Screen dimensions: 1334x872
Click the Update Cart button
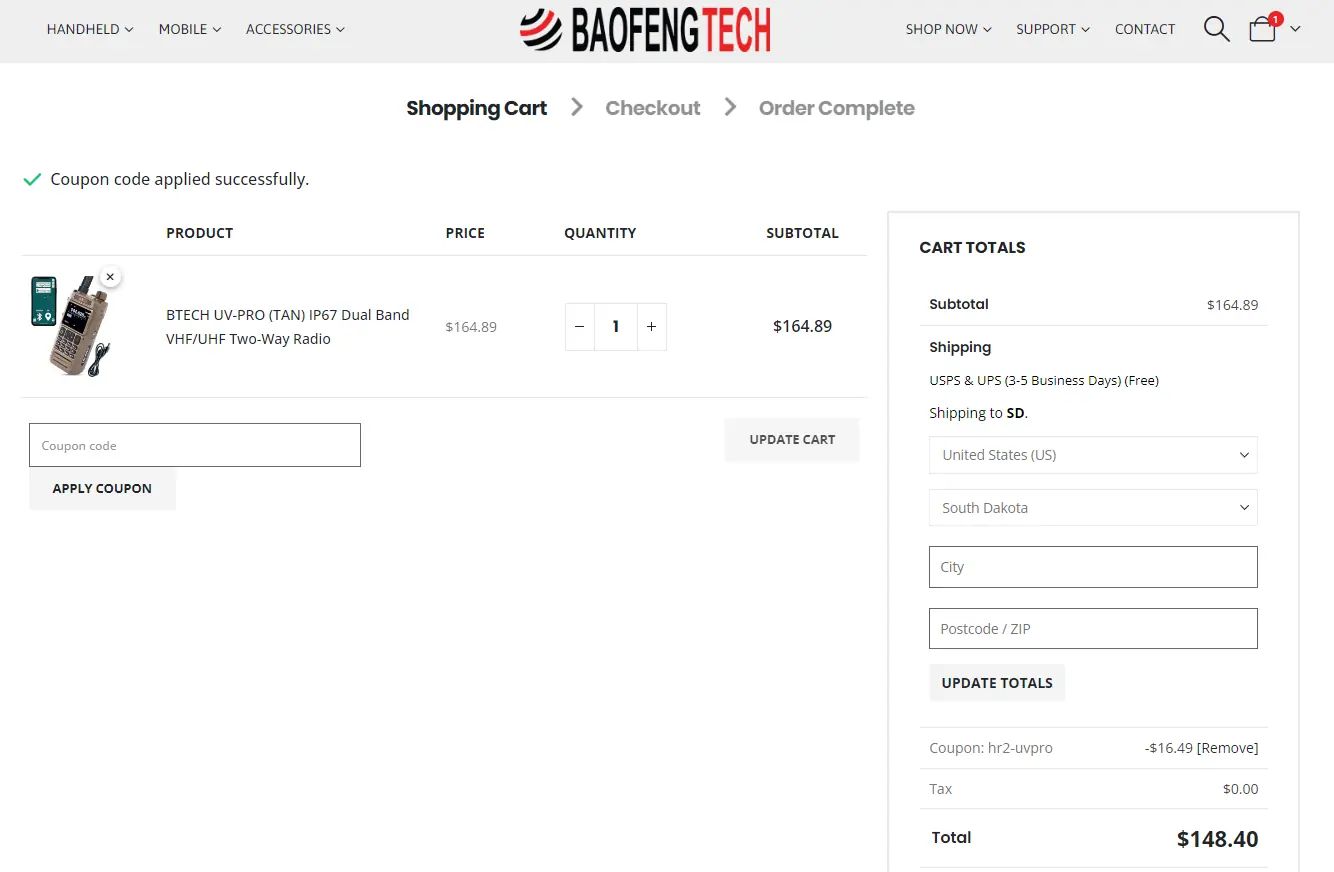(791, 439)
